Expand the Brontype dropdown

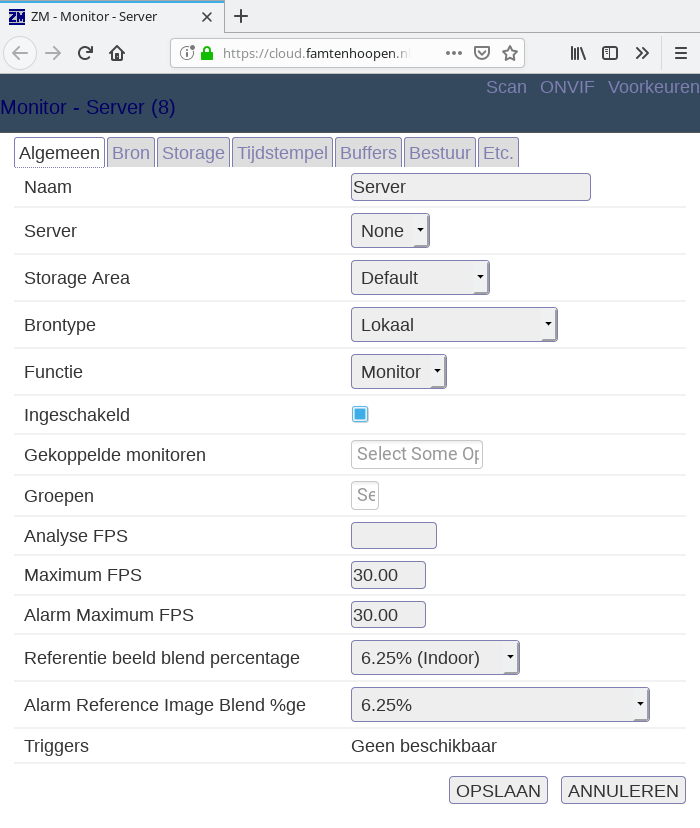point(454,325)
